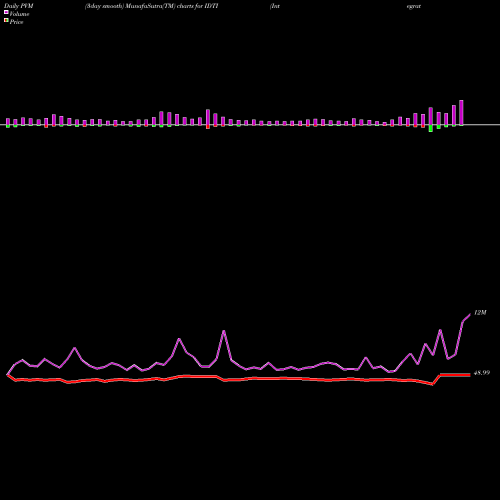Click the Price legend color swatch

click(6, 20)
